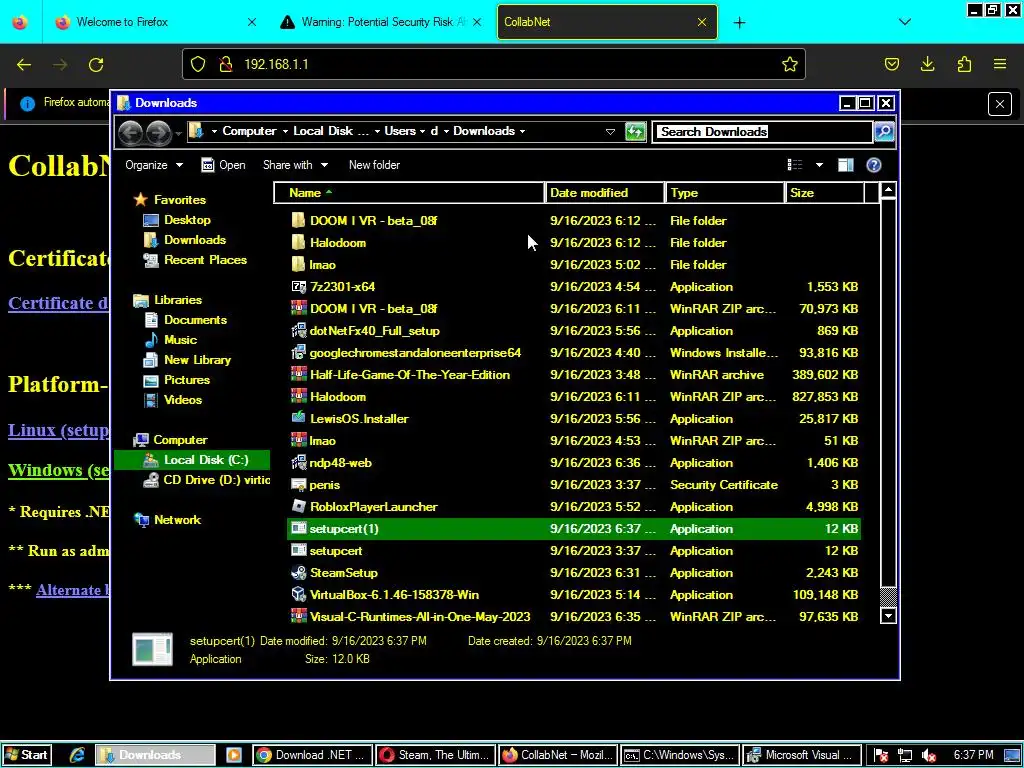Image resolution: width=1024 pixels, height=768 pixels.
Task: Click network tray icon
Action: tap(904, 756)
